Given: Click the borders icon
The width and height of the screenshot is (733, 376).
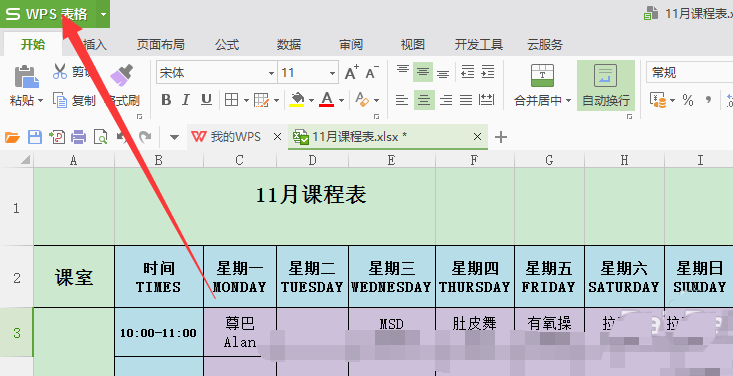Looking at the screenshot, I should (x=231, y=100).
